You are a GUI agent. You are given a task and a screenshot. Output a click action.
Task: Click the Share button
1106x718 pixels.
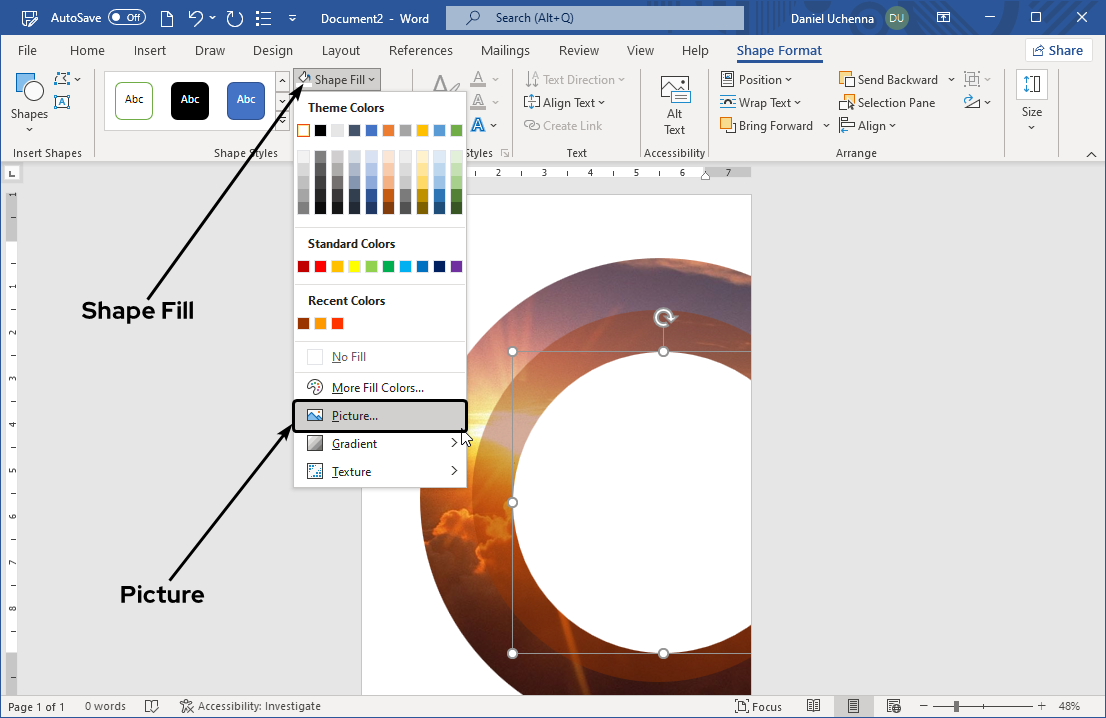click(1057, 50)
